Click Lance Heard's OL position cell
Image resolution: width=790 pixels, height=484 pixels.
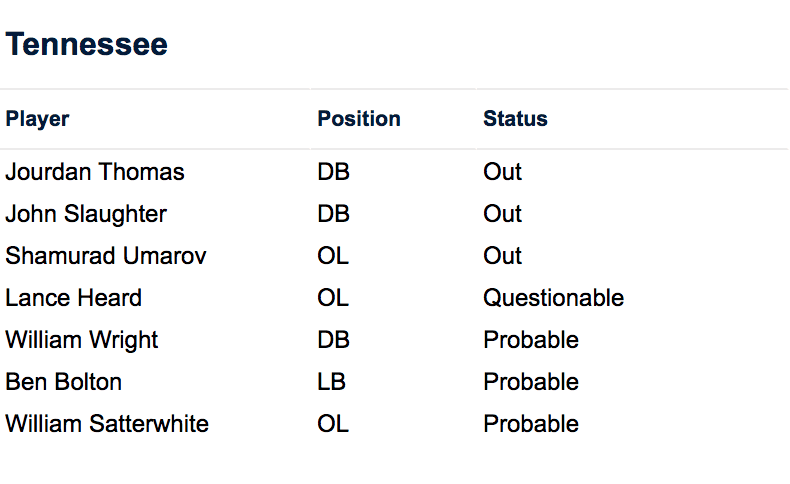click(333, 298)
